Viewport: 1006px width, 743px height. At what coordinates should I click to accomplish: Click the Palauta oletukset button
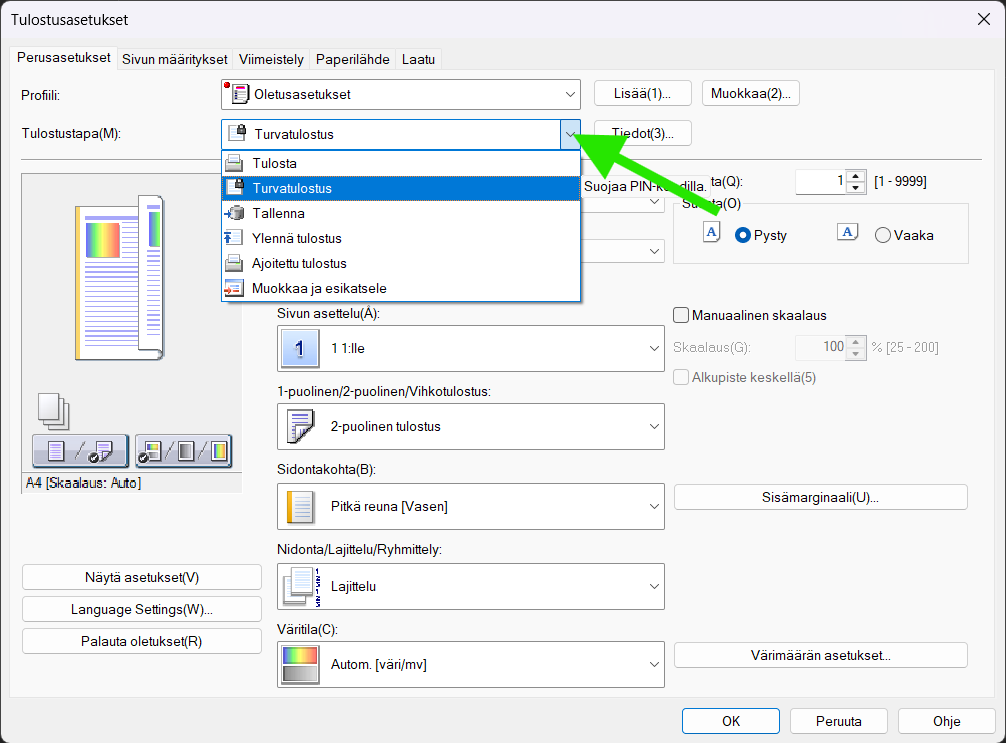[x=141, y=641]
